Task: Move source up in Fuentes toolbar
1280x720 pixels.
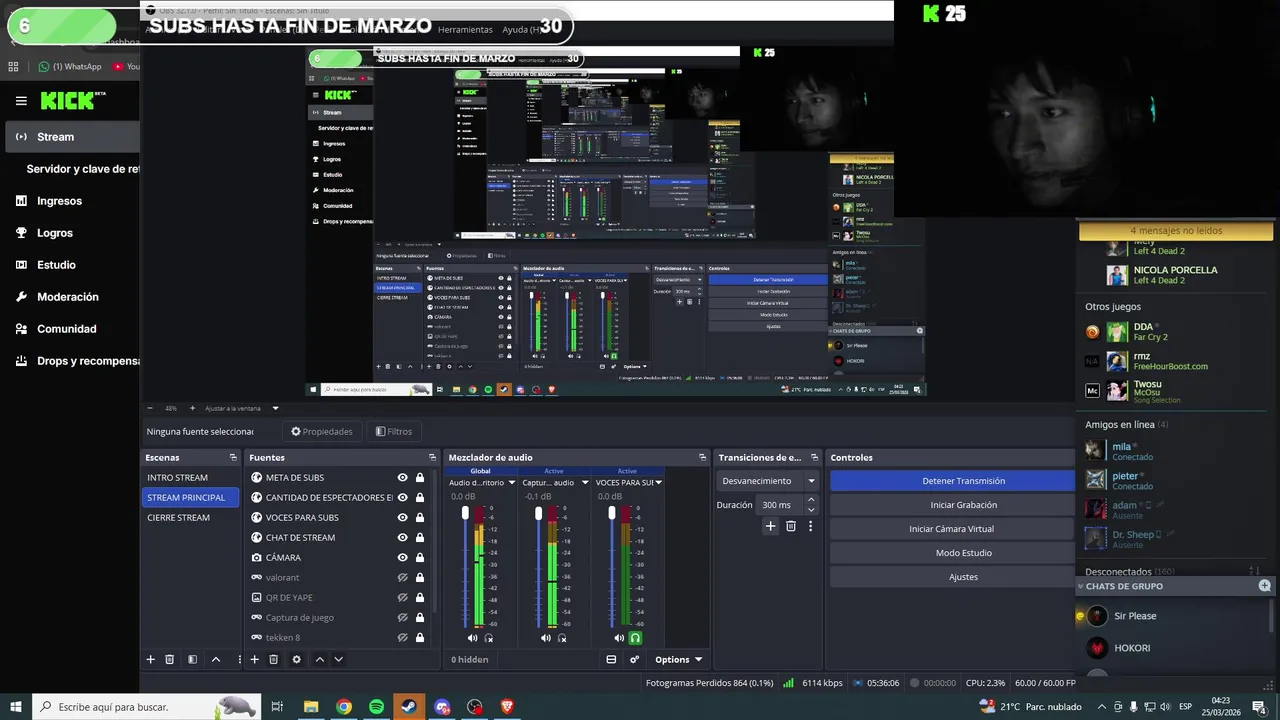Action: pyautogui.click(x=320, y=659)
